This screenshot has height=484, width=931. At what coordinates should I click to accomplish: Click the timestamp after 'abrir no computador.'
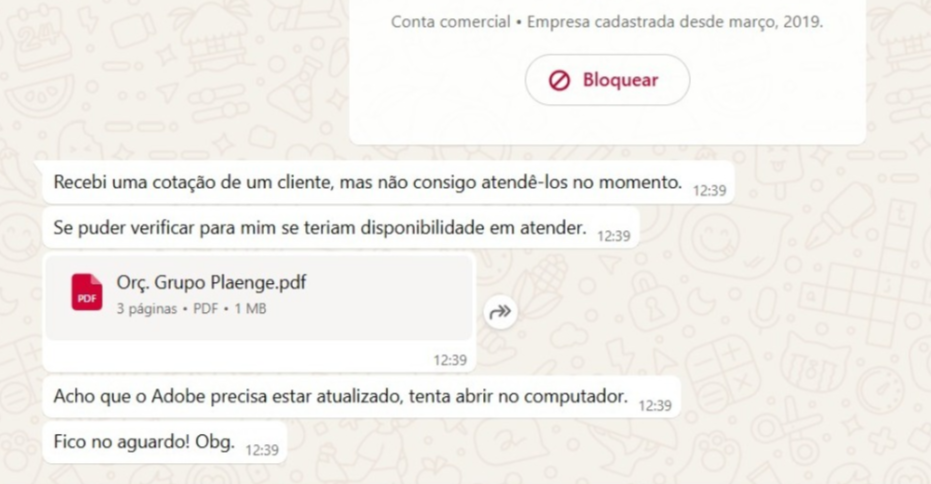click(x=655, y=406)
